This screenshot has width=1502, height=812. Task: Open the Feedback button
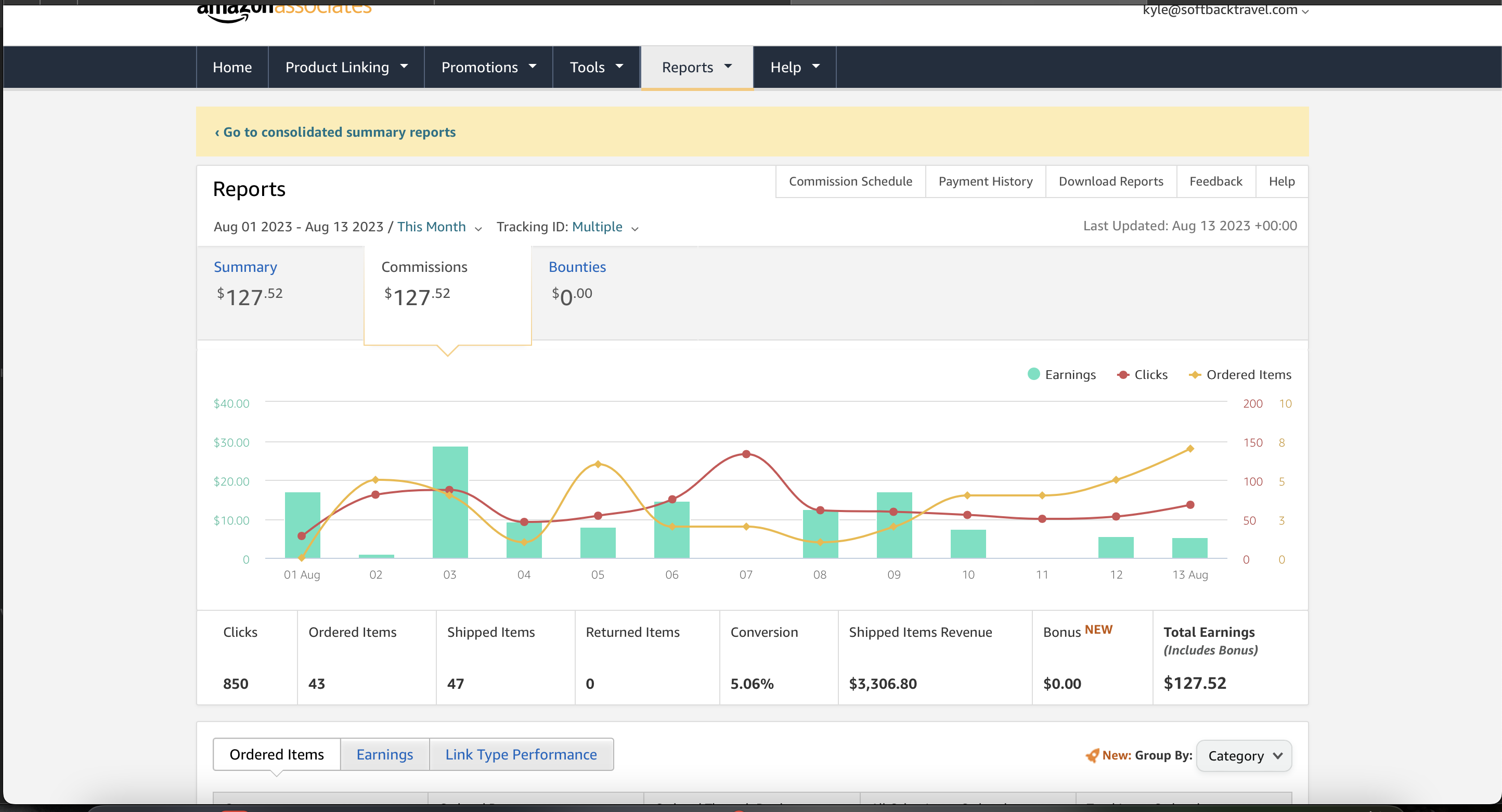tap(1216, 181)
